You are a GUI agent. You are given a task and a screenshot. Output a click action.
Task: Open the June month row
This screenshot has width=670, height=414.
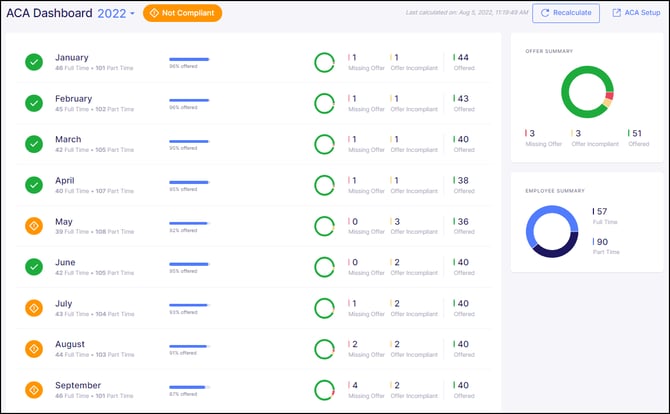253,267
